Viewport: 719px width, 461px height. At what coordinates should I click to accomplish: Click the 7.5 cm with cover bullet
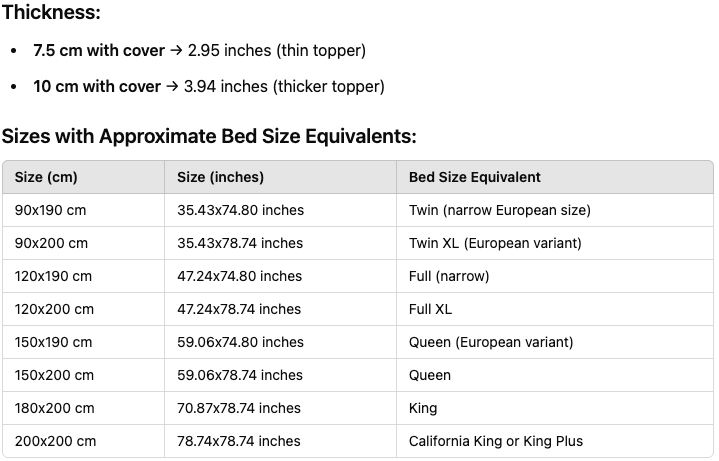tap(200, 51)
